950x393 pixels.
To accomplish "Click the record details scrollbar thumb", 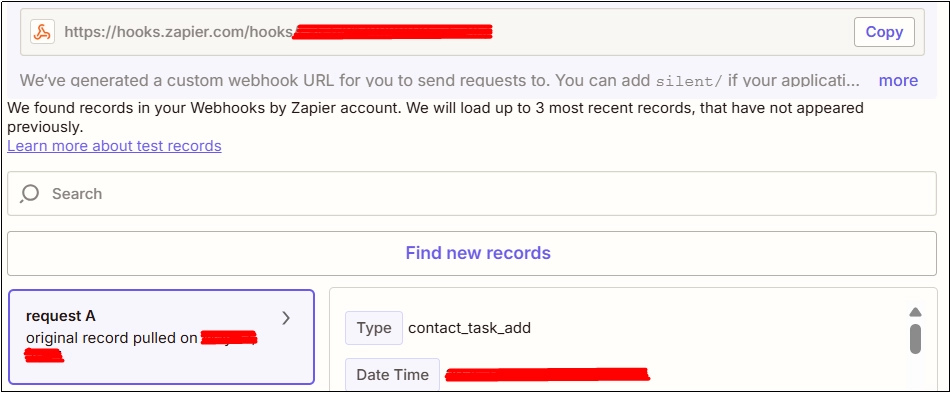I will point(915,339).
